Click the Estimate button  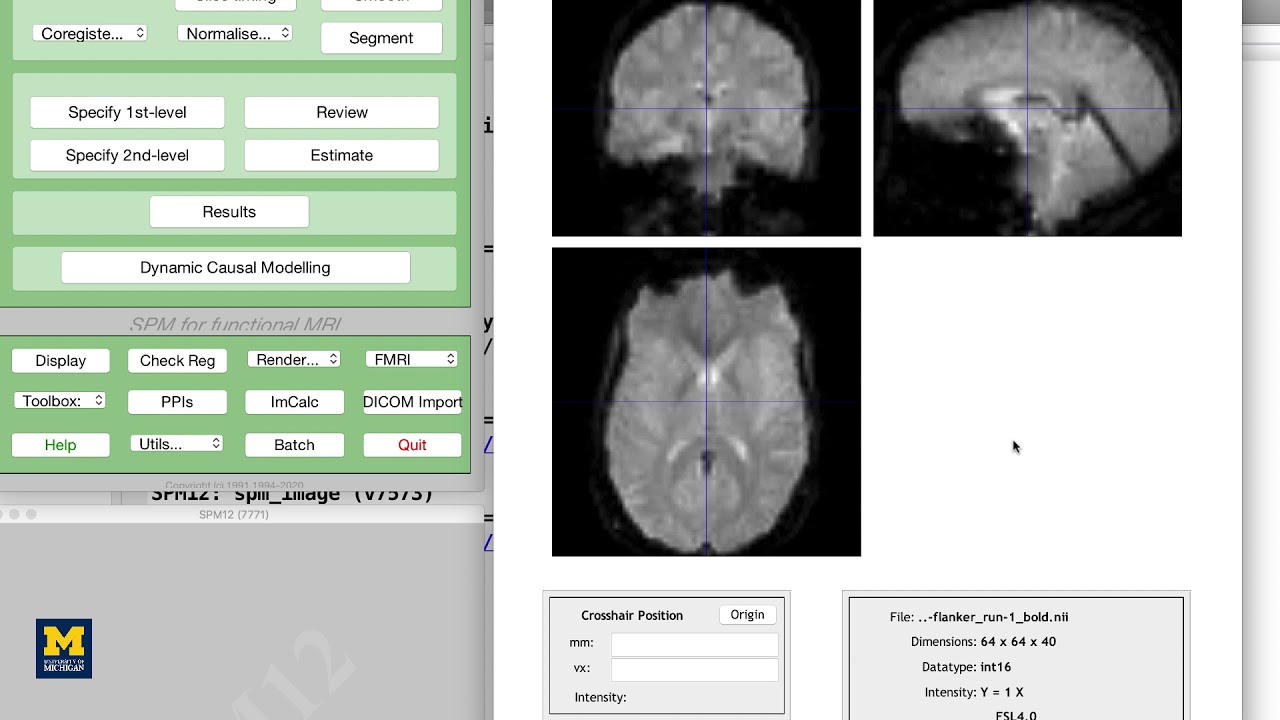[x=342, y=155]
